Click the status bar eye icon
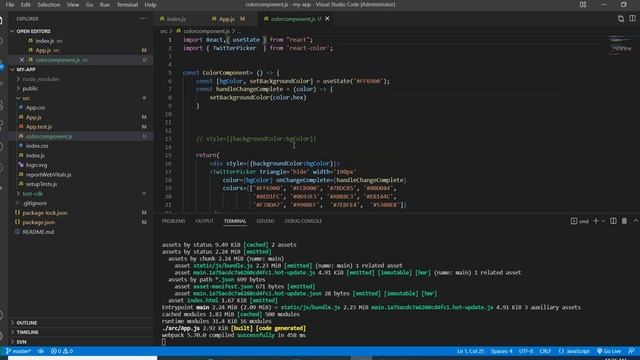 coord(41,351)
